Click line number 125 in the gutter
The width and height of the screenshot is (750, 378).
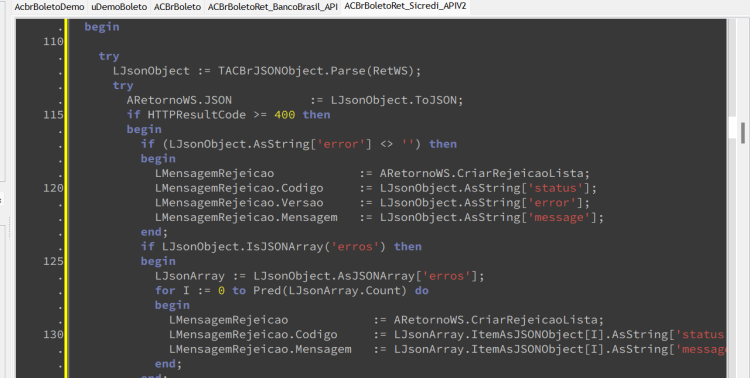coord(53,261)
